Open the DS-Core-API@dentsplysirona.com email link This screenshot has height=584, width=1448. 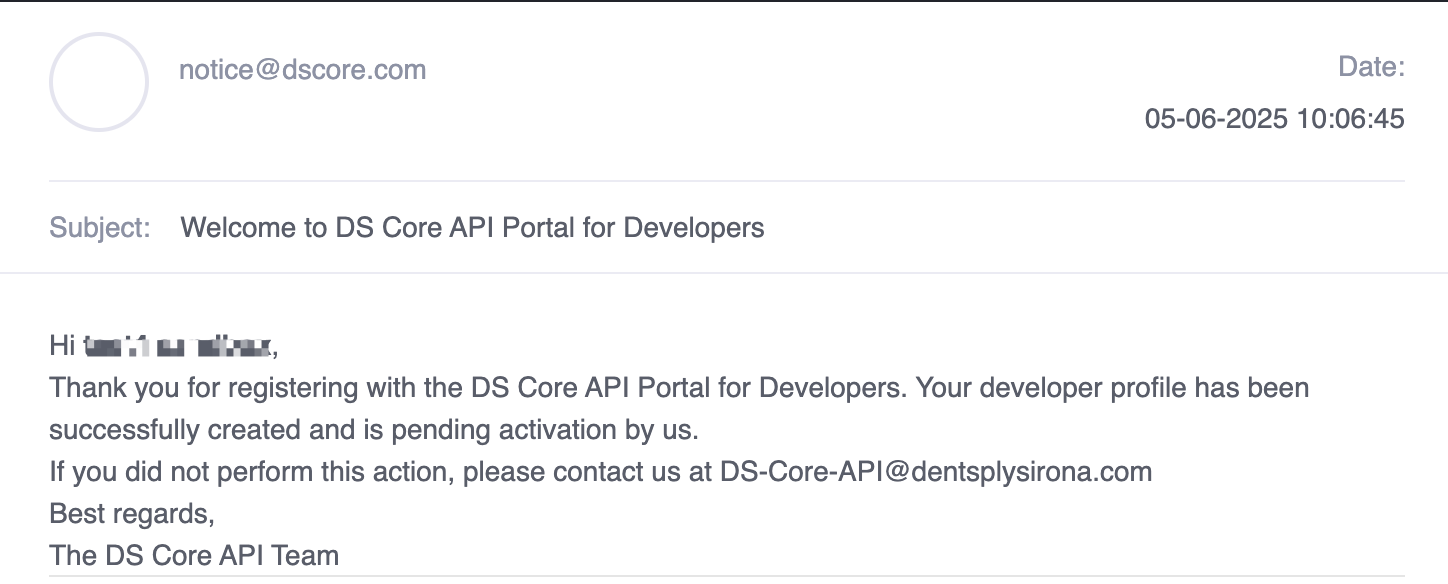coord(935,471)
